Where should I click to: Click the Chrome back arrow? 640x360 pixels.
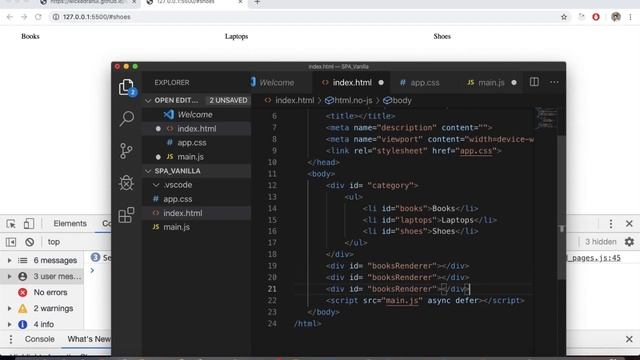(10, 17)
